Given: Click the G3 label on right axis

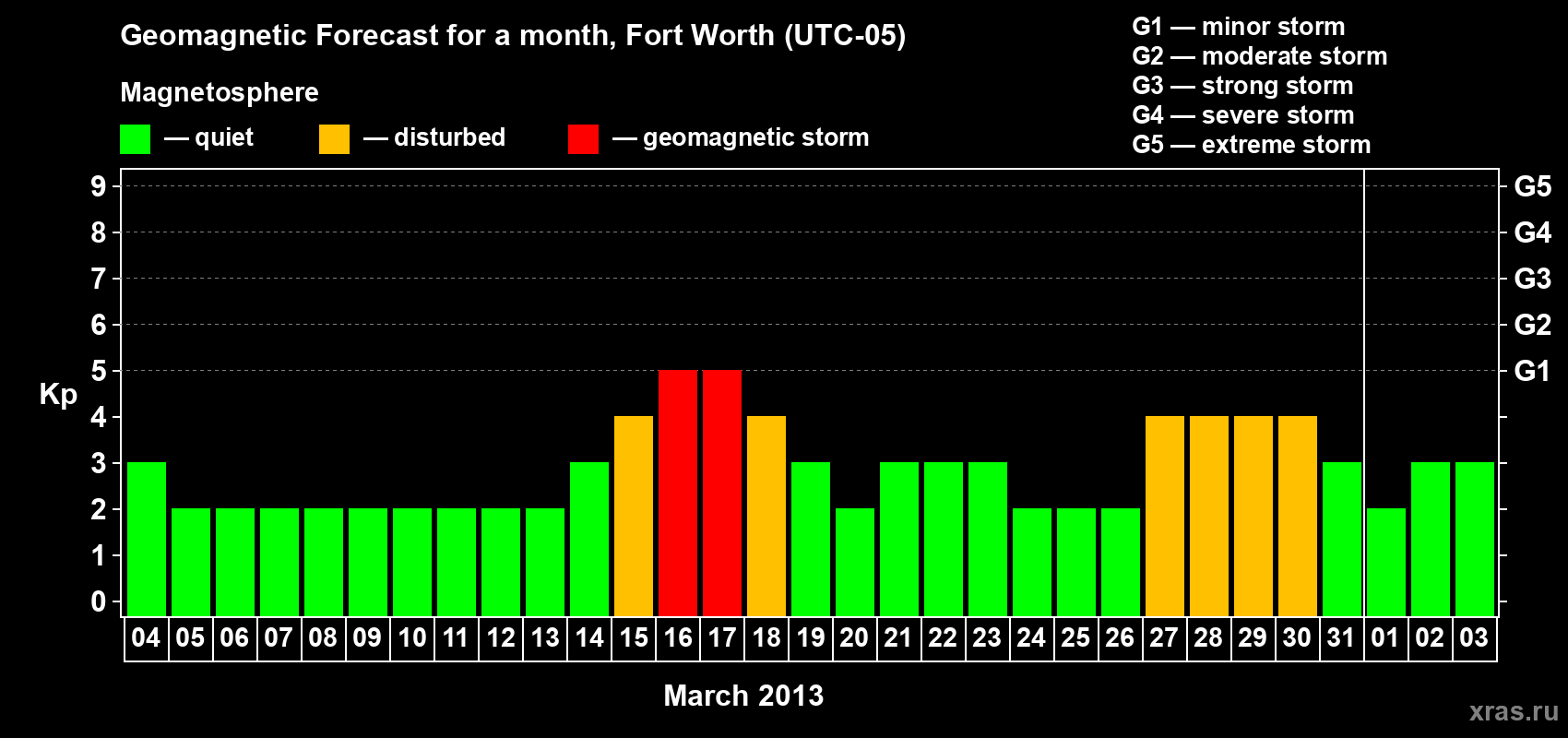Looking at the screenshot, I should coord(1533,279).
